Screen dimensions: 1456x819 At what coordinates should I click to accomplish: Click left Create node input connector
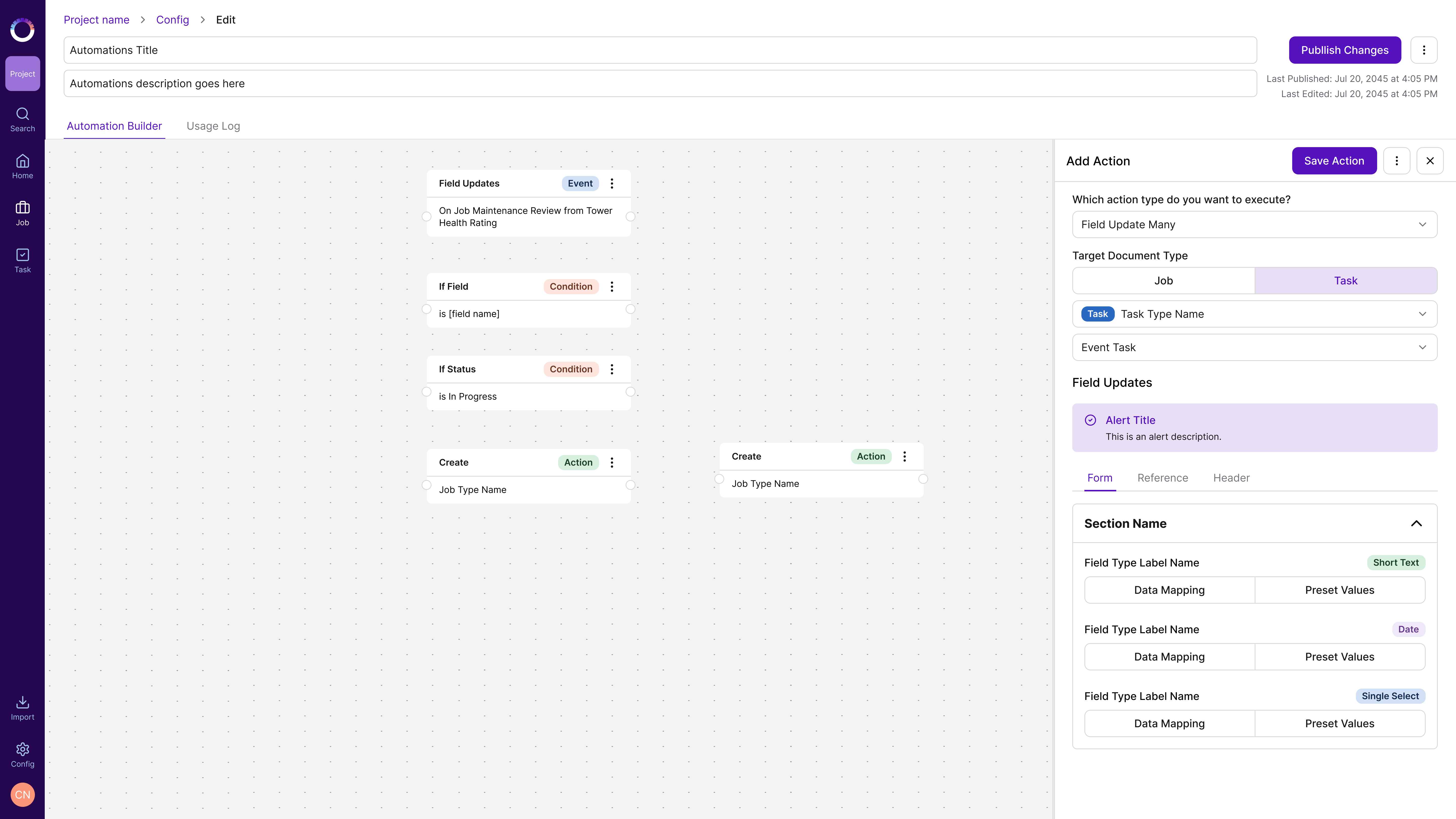(427, 485)
